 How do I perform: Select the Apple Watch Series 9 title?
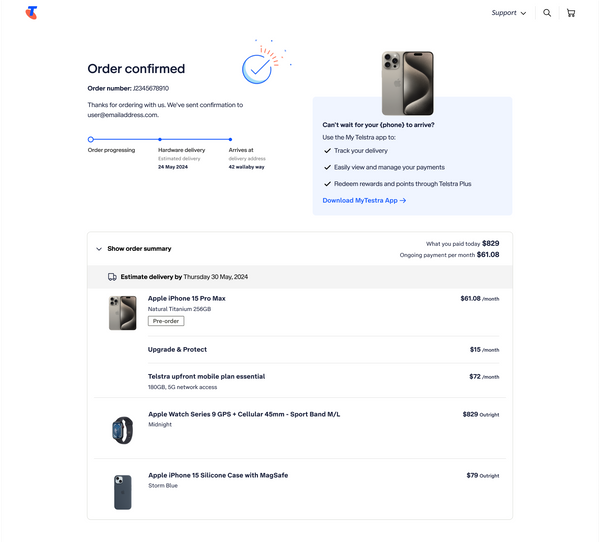coord(244,414)
